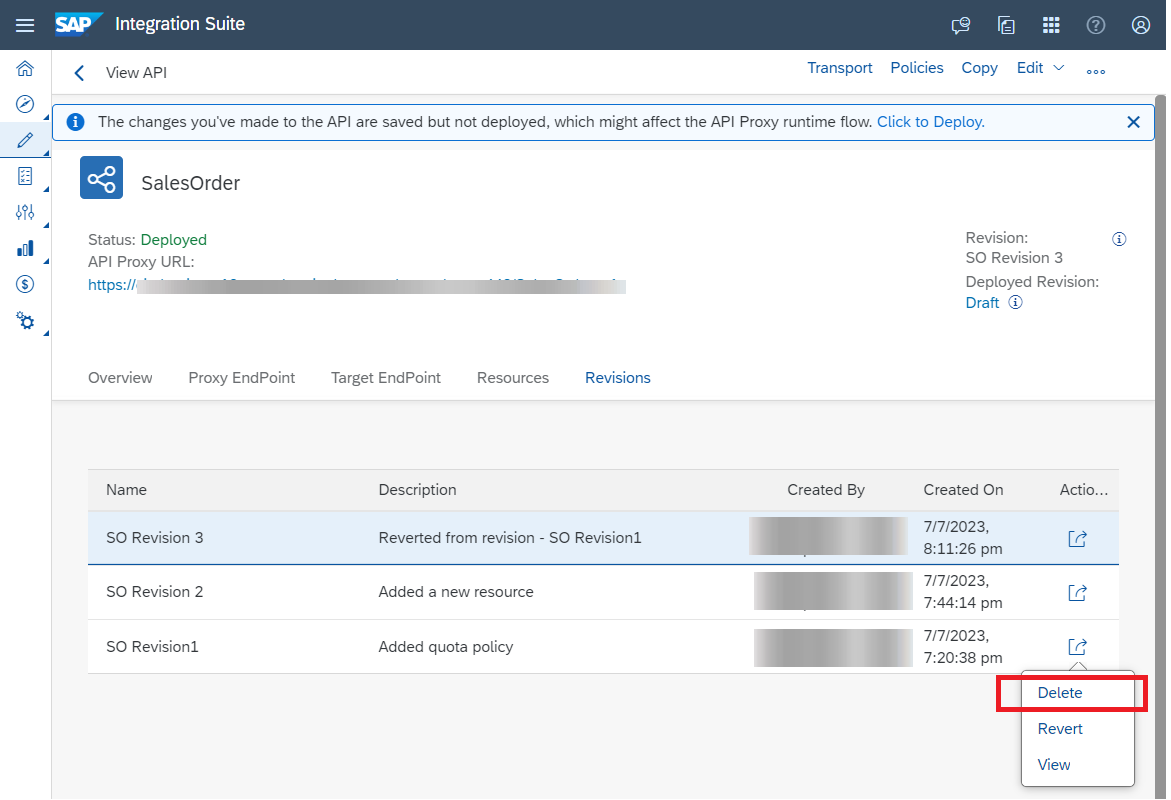Open actions icon for SO Revision 3
Viewport: 1171px width, 800px height.
(1077, 539)
